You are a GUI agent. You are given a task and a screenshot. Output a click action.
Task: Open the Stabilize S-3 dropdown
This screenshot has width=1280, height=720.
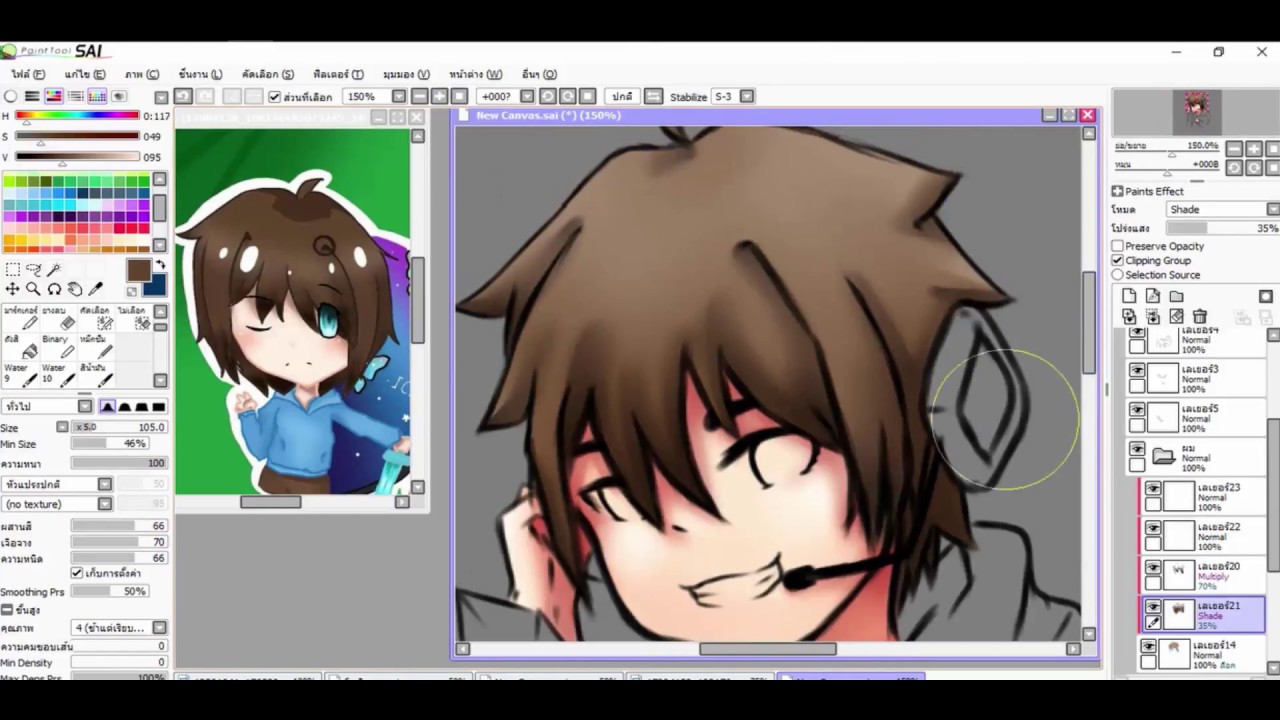[747, 97]
